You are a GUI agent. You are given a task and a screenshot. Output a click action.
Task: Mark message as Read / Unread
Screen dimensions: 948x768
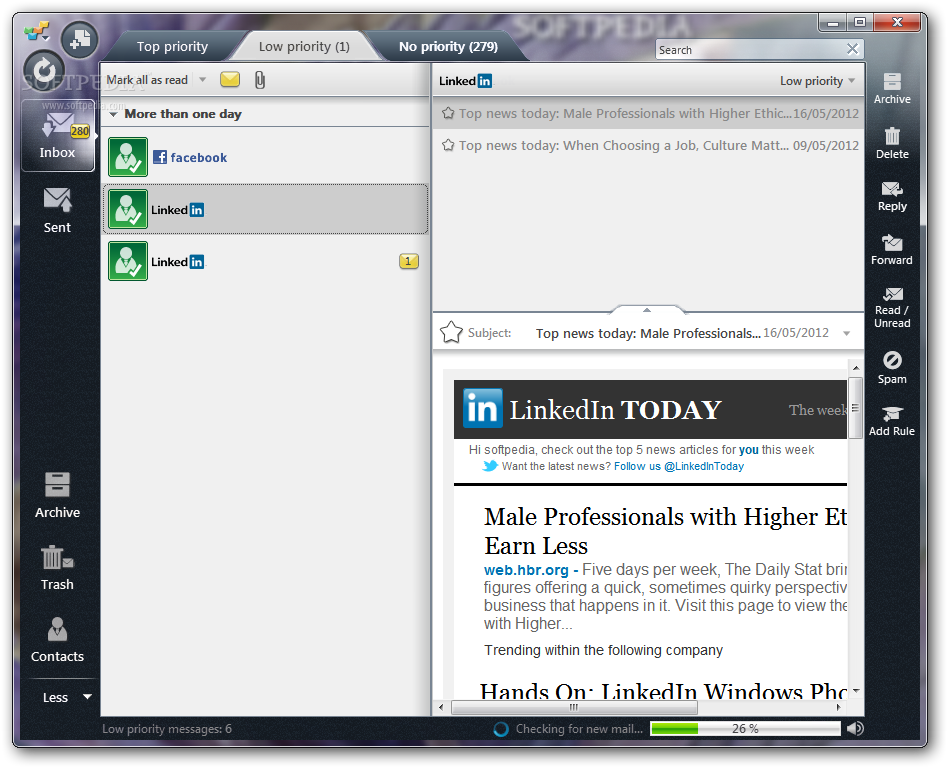click(x=892, y=308)
